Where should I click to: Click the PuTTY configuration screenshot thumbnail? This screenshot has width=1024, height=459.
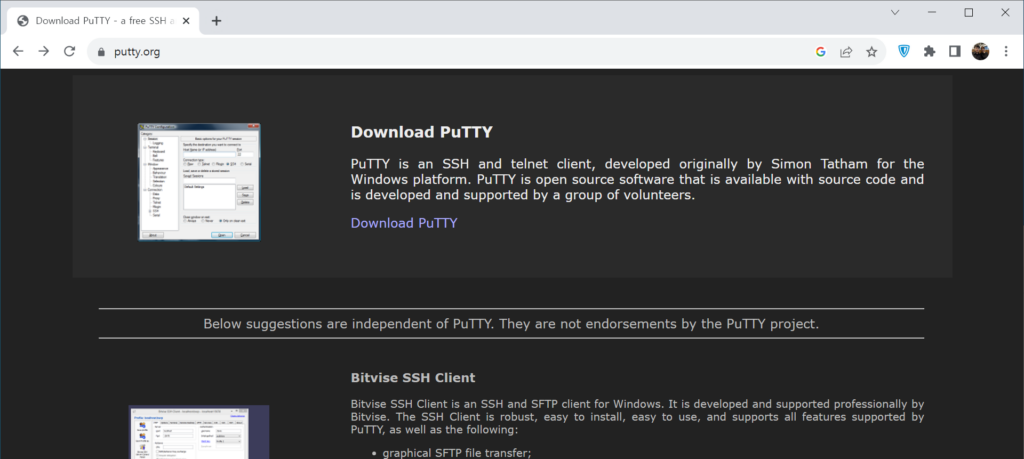click(199, 182)
